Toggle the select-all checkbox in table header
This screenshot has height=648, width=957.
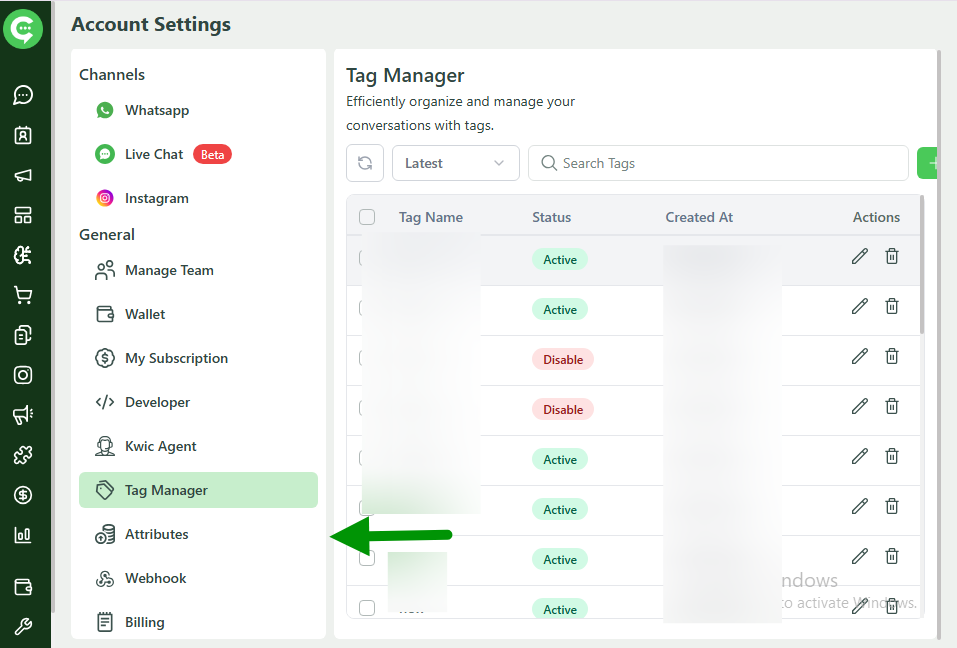tap(367, 217)
